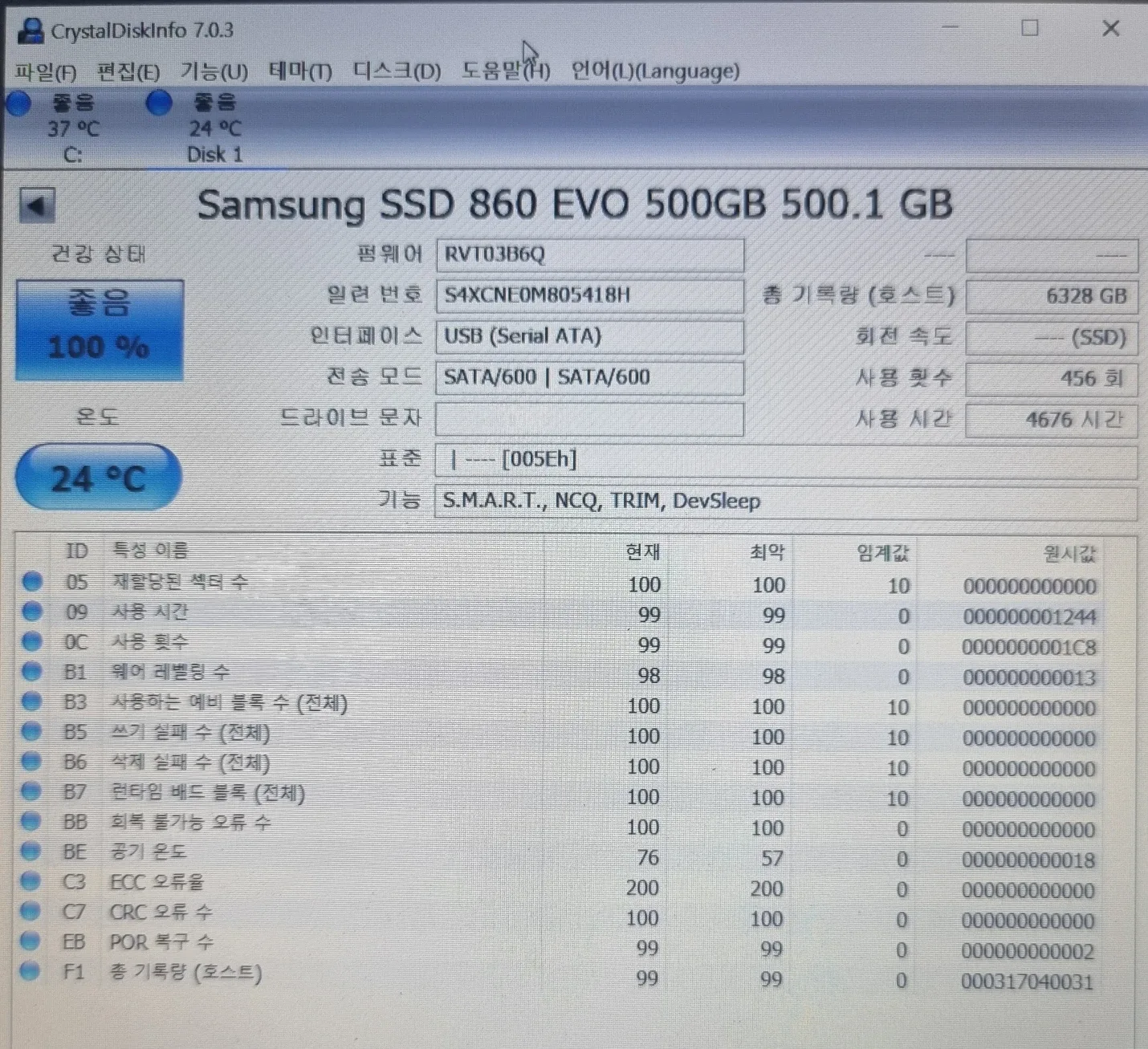Click the transfer mode field SATA/600 | SATA/600
This screenshot has width=1148, height=1049.
coord(589,377)
